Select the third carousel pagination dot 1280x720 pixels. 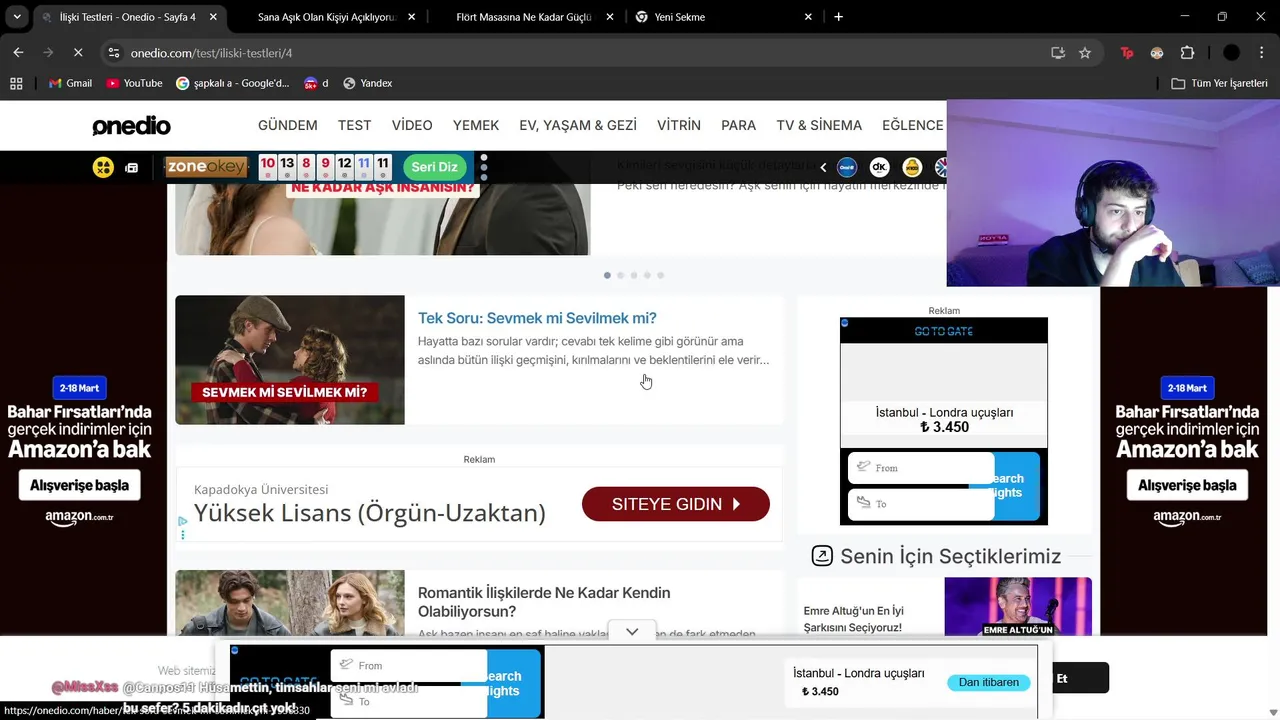click(x=633, y=275)
